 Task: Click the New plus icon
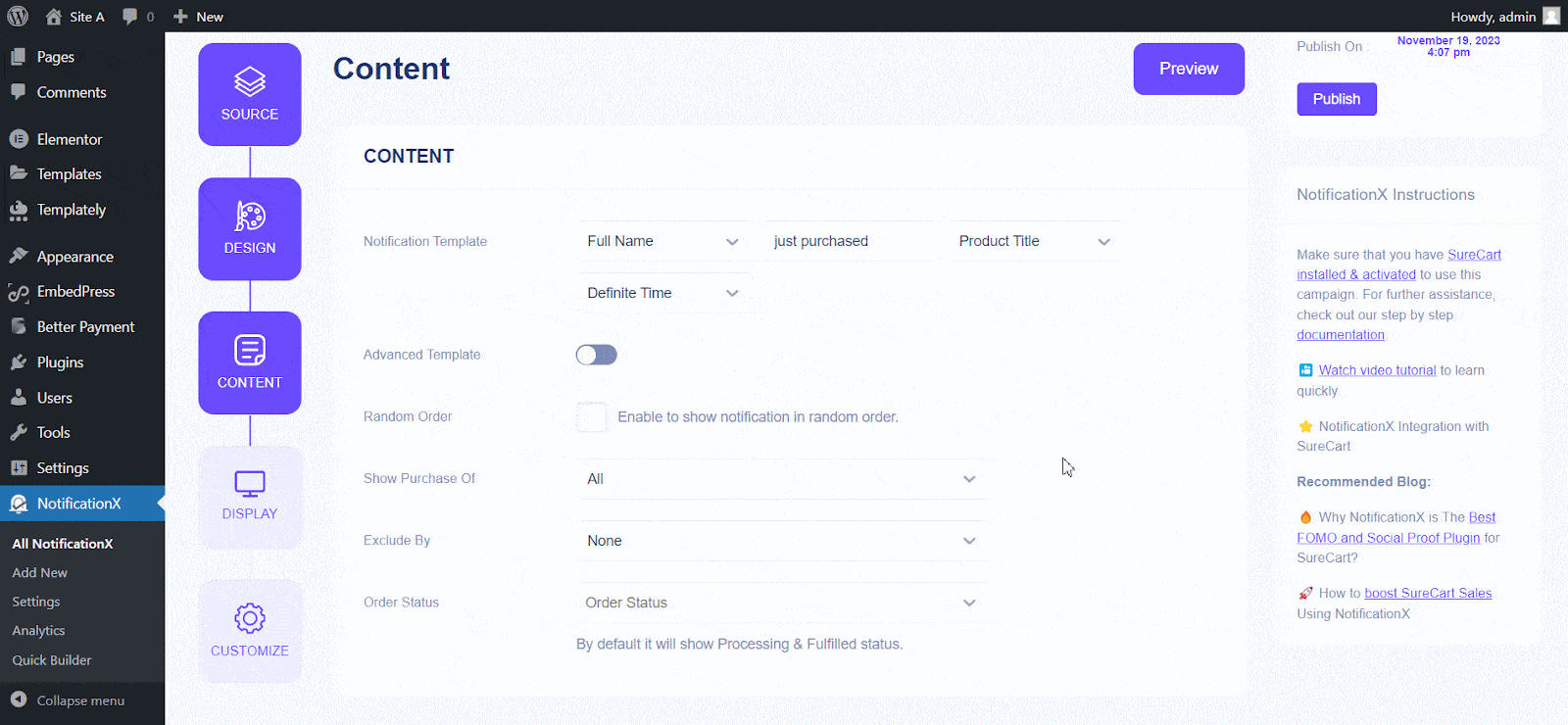coord(180,17)
